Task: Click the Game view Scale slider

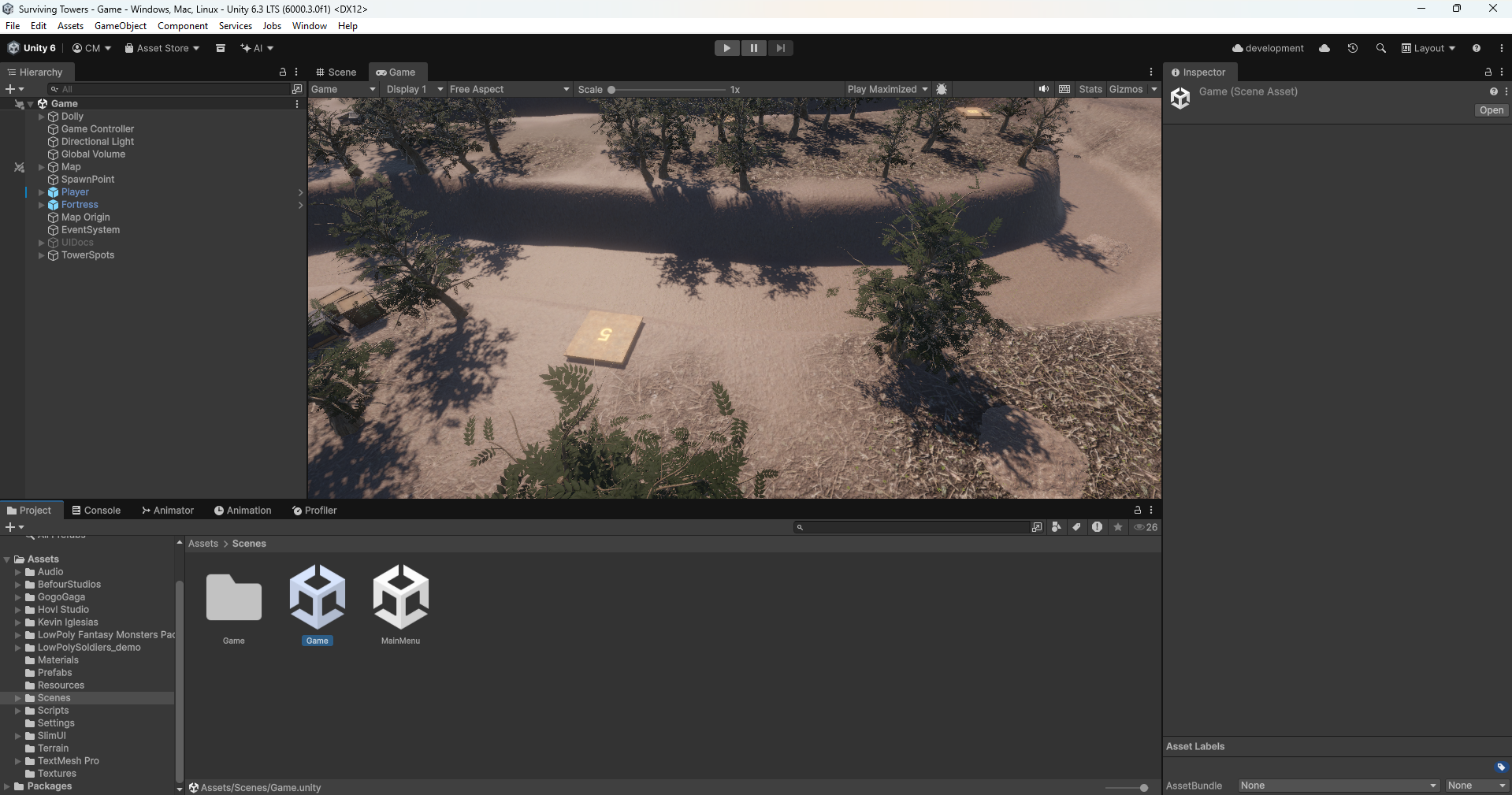Action: [x=667, y=90]
